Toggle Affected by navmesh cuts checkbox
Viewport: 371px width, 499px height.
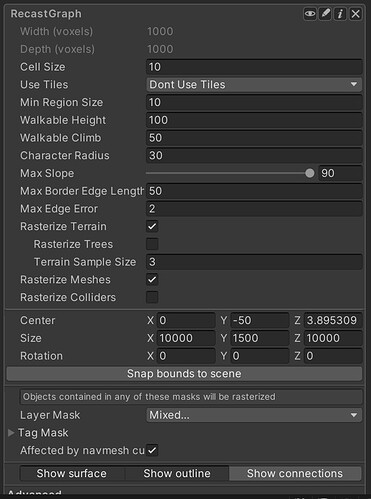[x=152, y=450]
